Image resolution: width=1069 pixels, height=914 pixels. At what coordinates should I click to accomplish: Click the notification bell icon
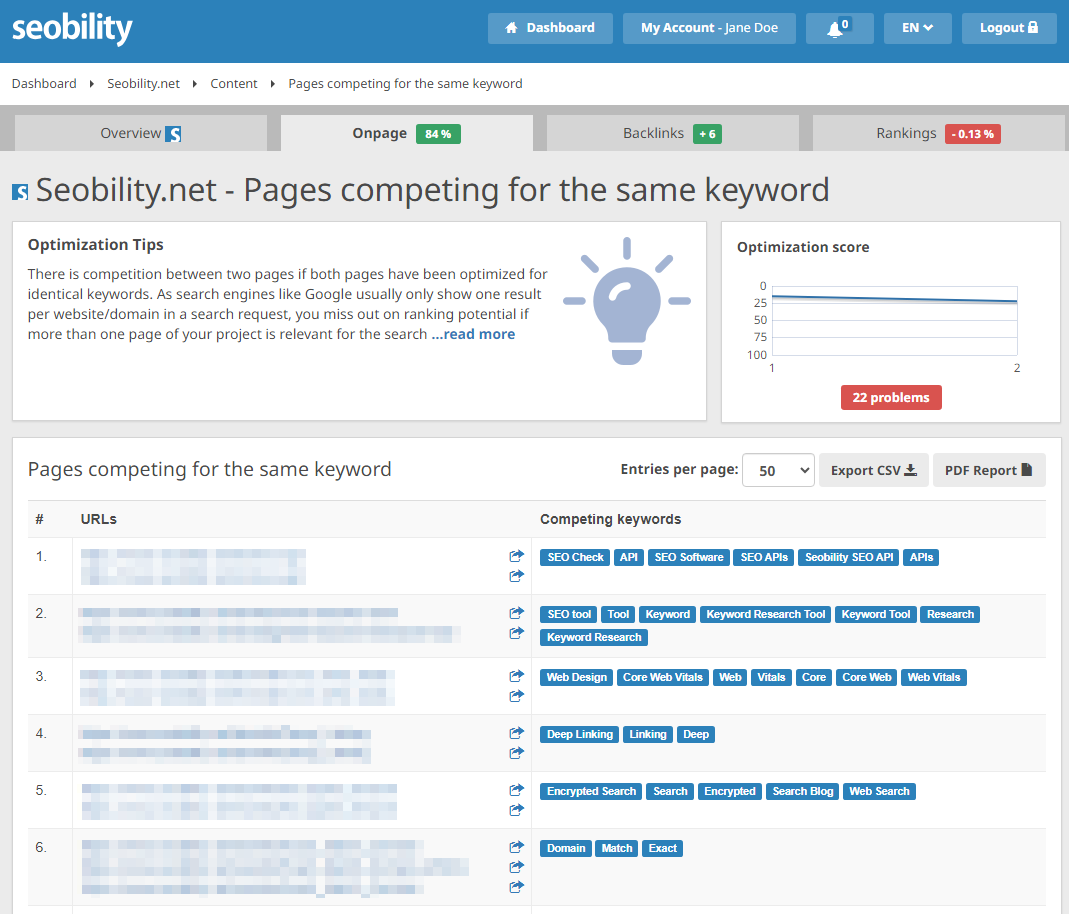834,27
